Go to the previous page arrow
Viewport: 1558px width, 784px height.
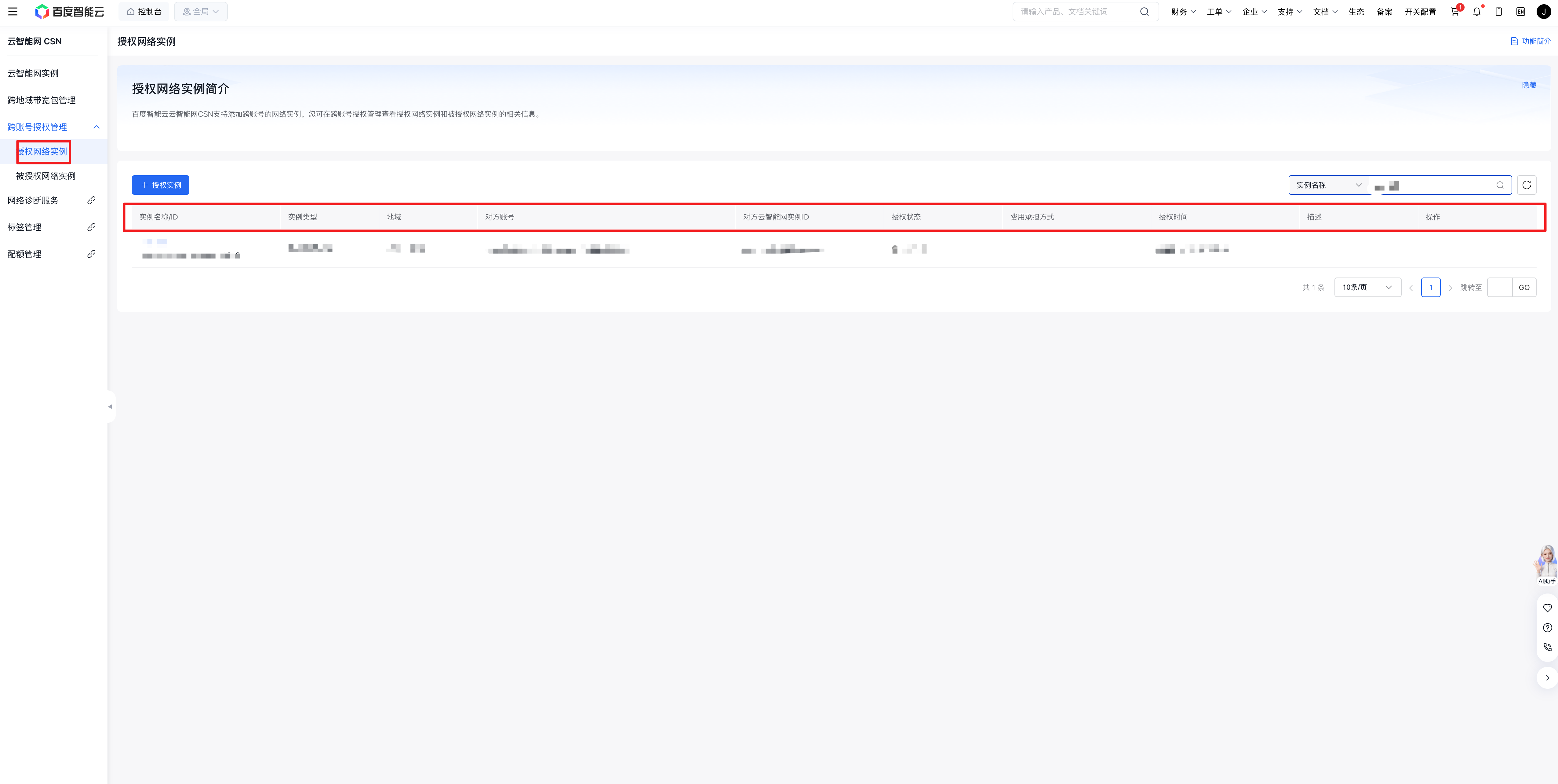(1411, 288)
